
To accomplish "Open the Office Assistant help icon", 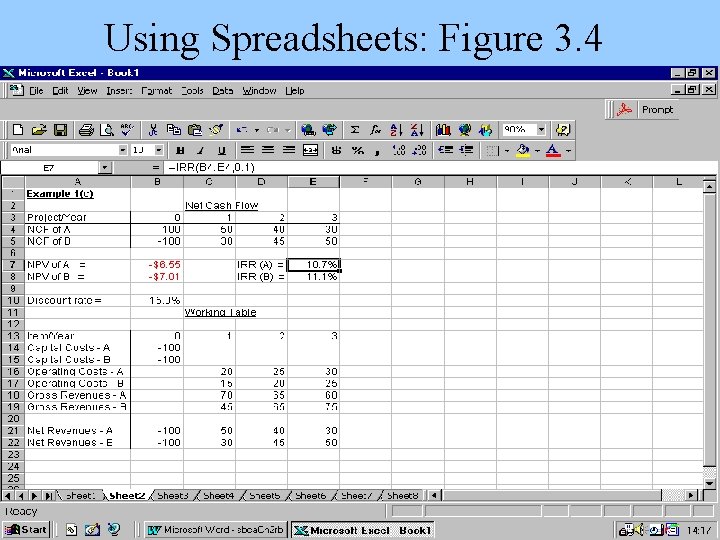I will 562,130.
